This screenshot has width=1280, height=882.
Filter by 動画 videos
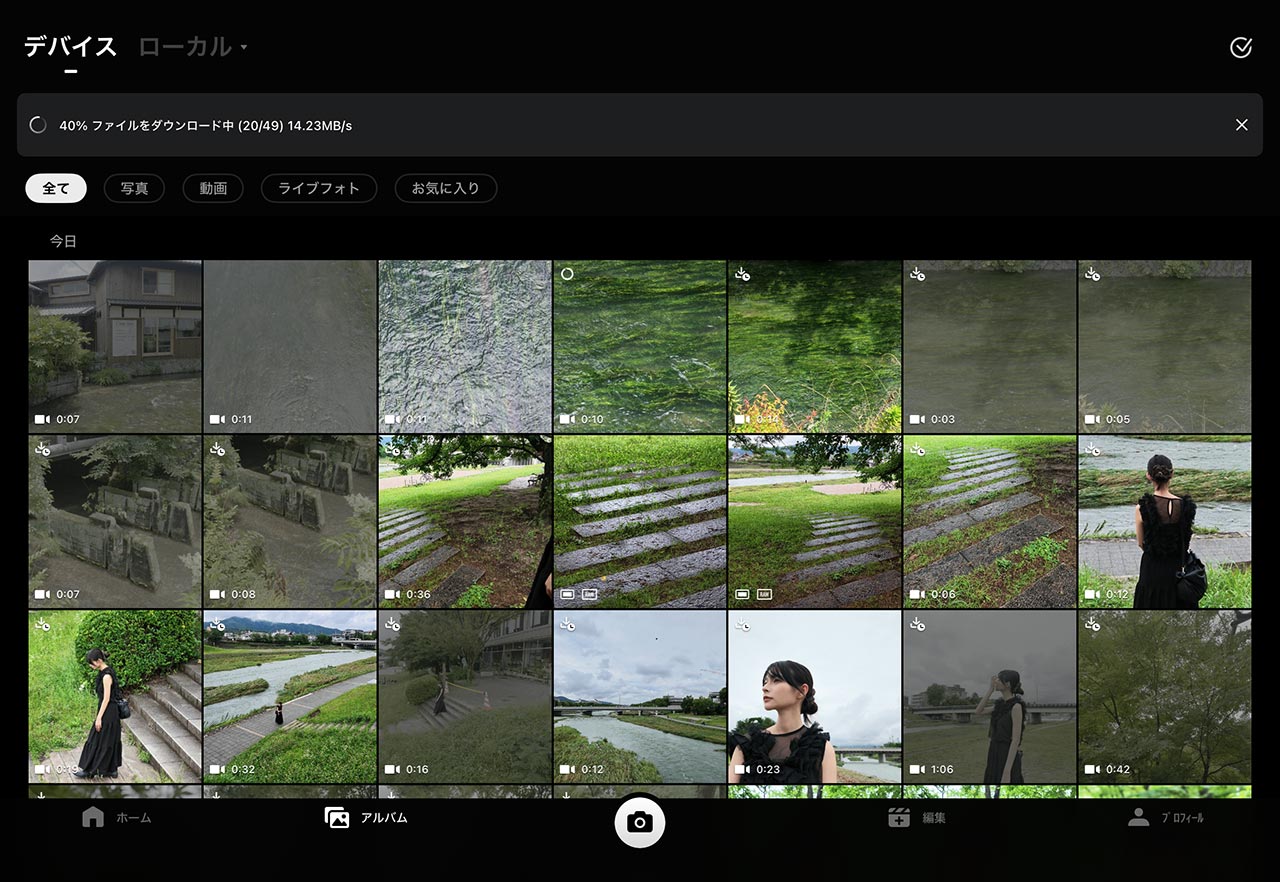213,188
